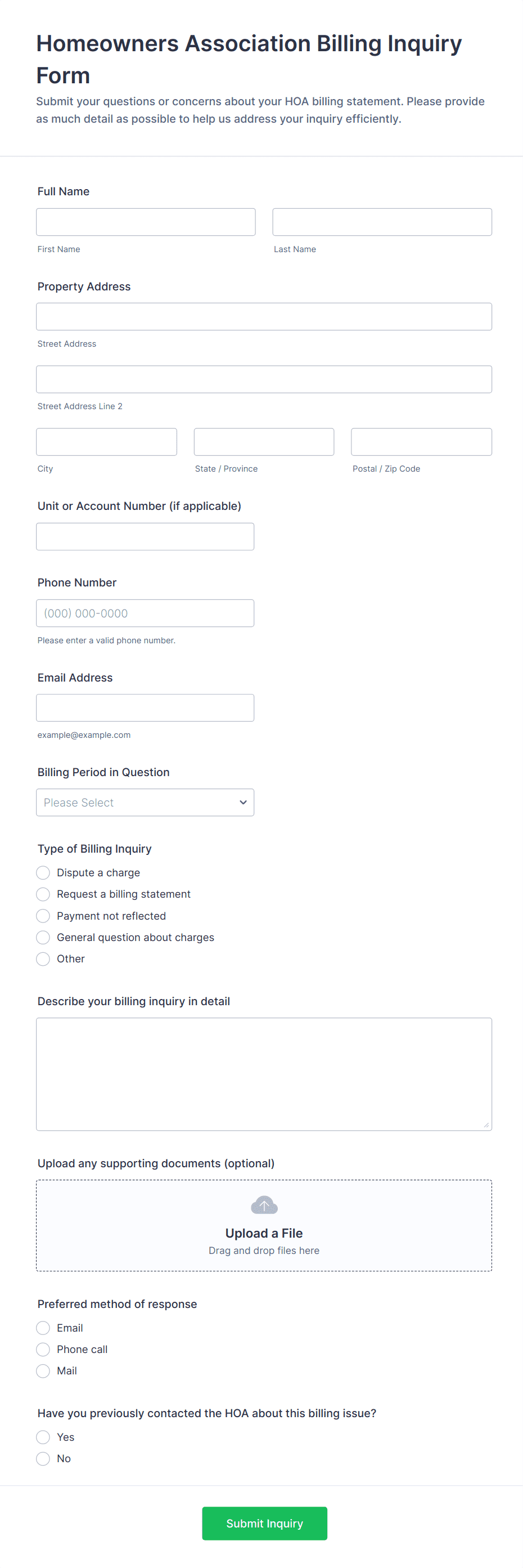Choose Email as preferred response method
The width and height of the screenshot is (523, 1568).
coord(43,1328)
